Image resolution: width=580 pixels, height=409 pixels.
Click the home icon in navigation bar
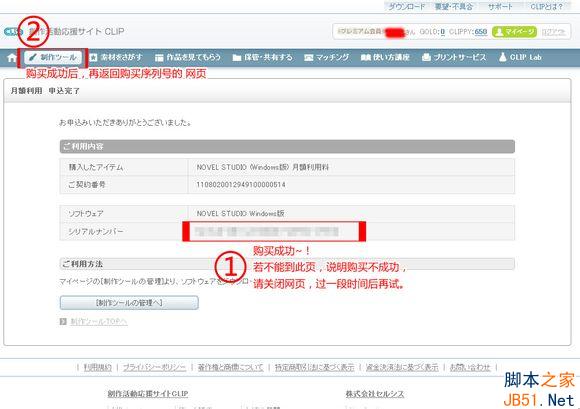tap(12, 58)
